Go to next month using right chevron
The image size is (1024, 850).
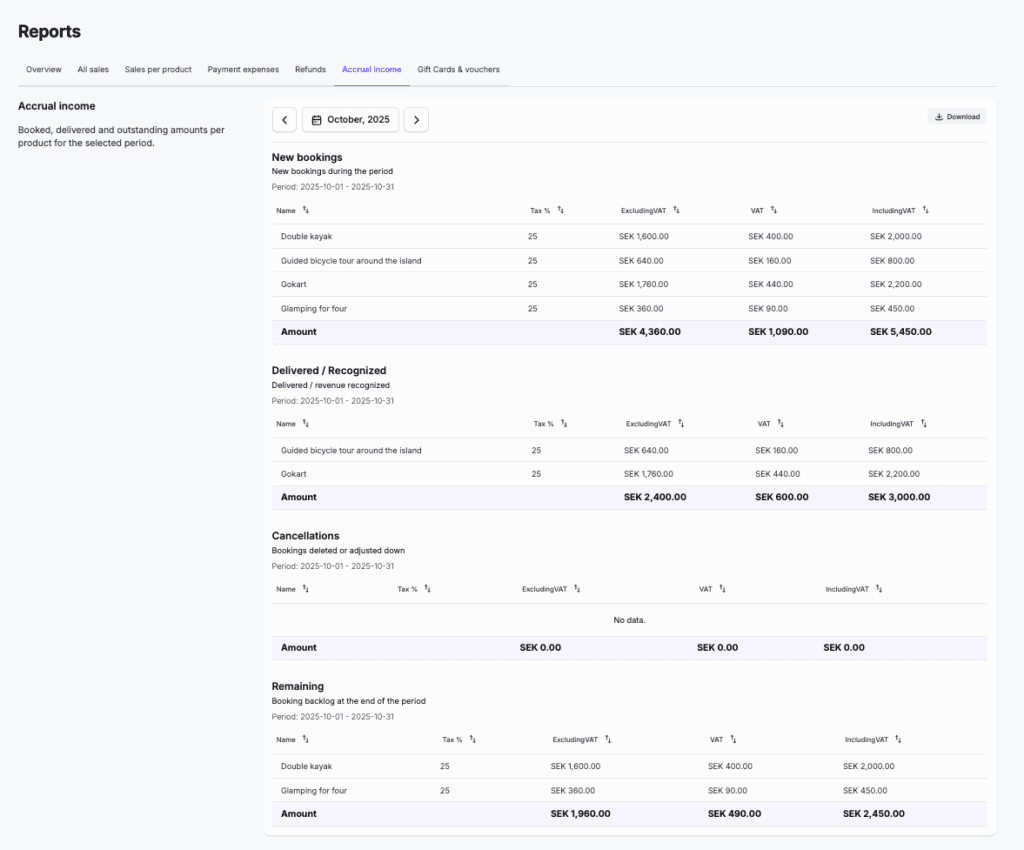416,120
